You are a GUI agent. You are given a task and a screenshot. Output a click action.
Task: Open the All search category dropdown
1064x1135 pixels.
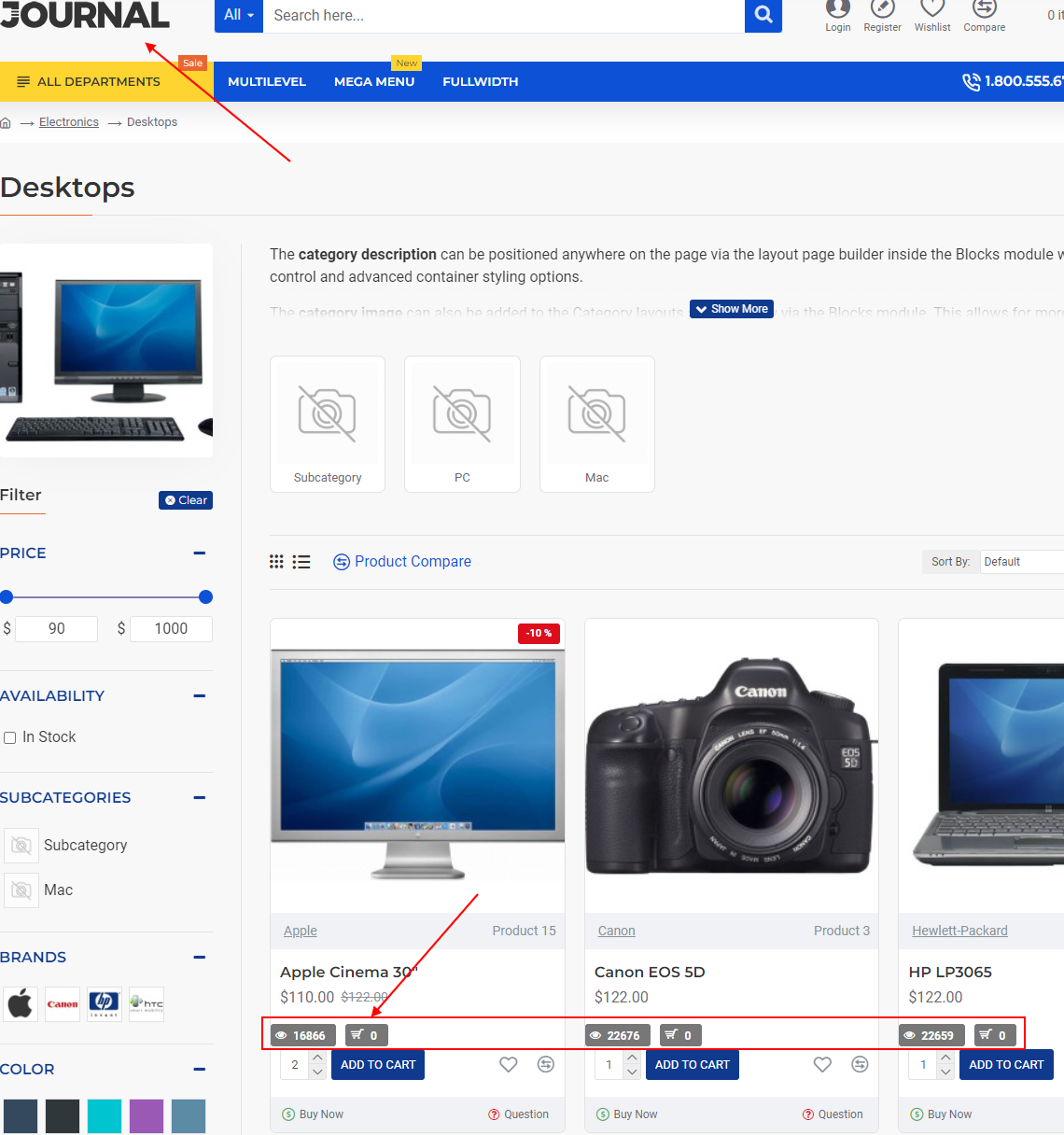239,15
